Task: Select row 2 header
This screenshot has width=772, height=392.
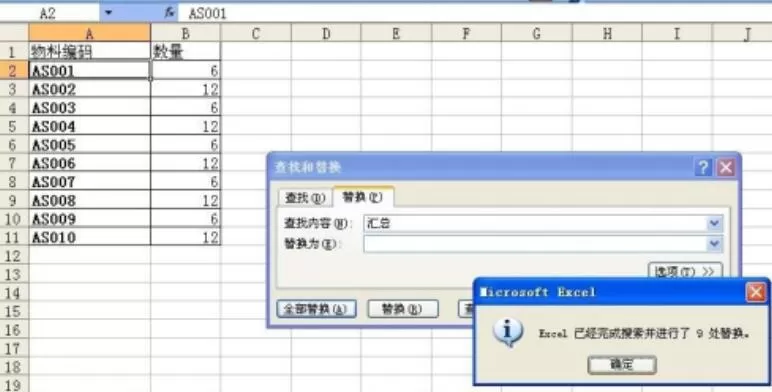Action: point(14,70)
